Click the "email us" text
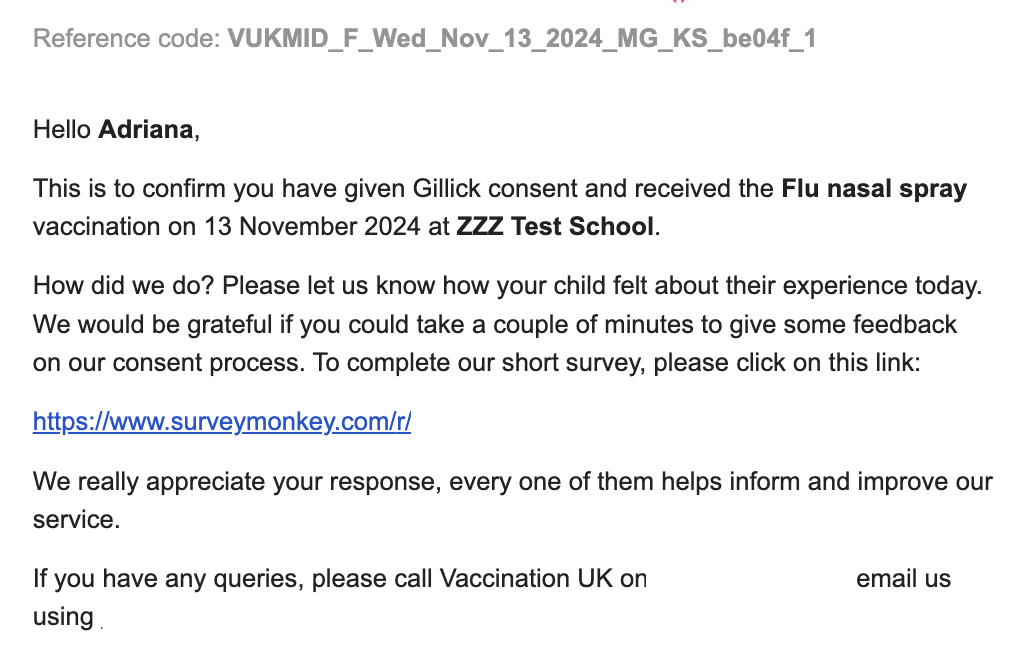Screen dimensions: 1018x660 click(903, 578)
